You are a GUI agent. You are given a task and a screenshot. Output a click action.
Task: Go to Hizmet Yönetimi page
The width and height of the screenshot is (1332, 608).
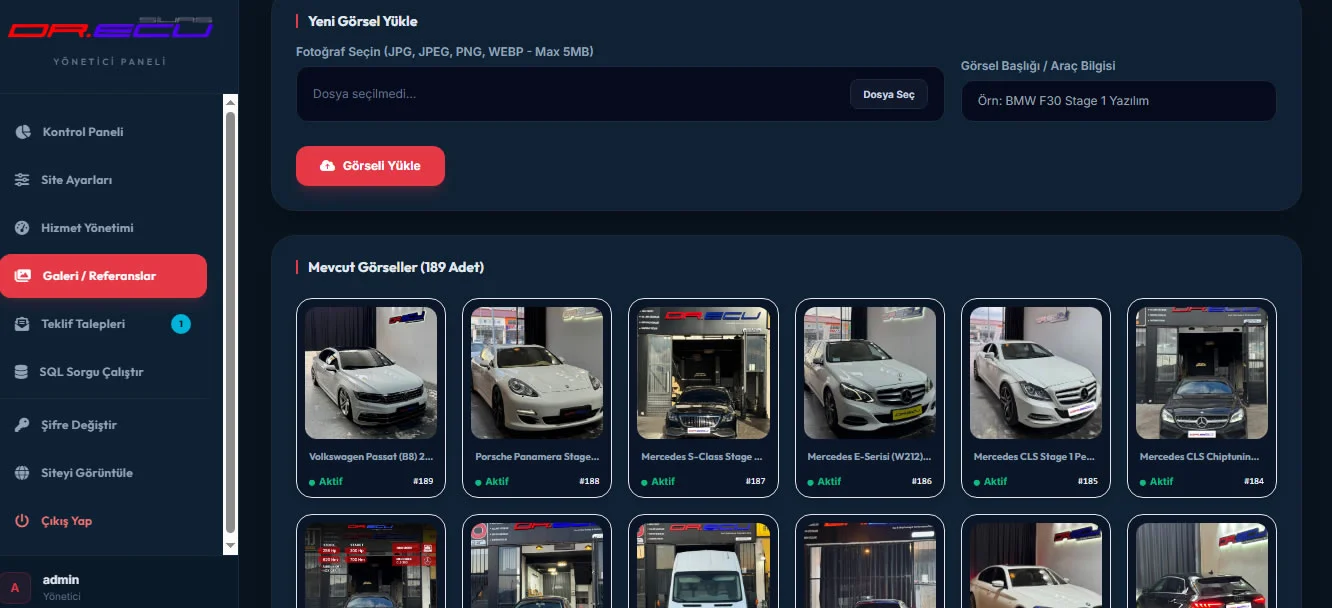tap(103, 228)
